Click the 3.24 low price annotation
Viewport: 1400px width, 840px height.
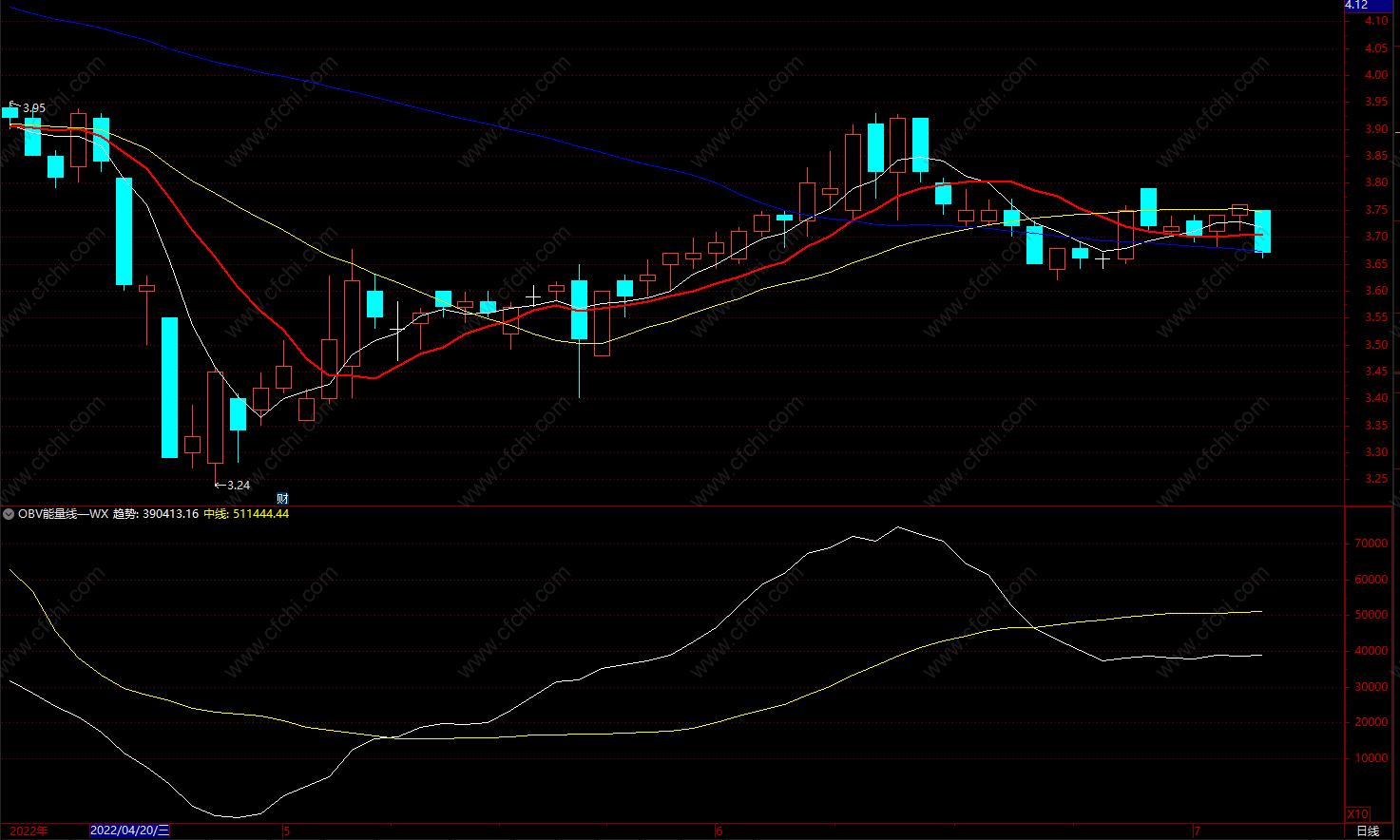239,486
